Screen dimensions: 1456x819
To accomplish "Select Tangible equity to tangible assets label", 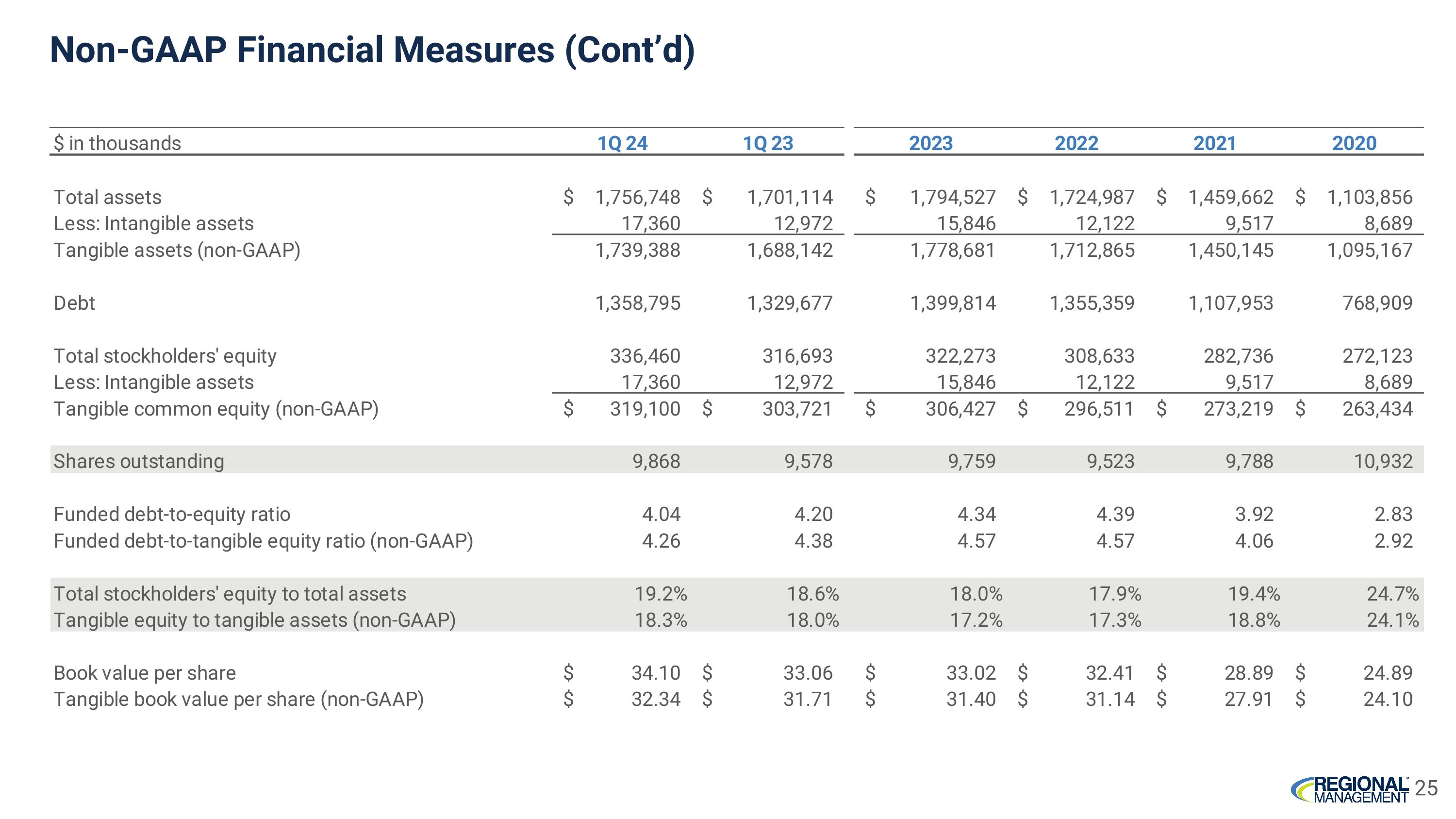I will coord(254,620).
